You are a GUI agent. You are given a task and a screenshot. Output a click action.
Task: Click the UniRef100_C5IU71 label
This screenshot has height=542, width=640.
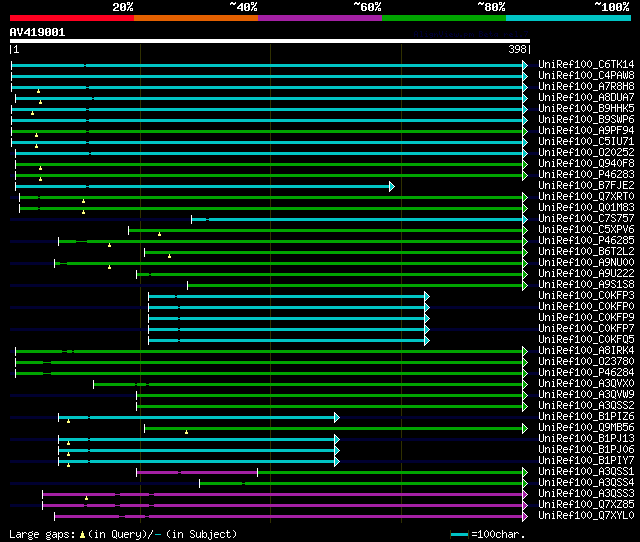[x=586, y=142]
